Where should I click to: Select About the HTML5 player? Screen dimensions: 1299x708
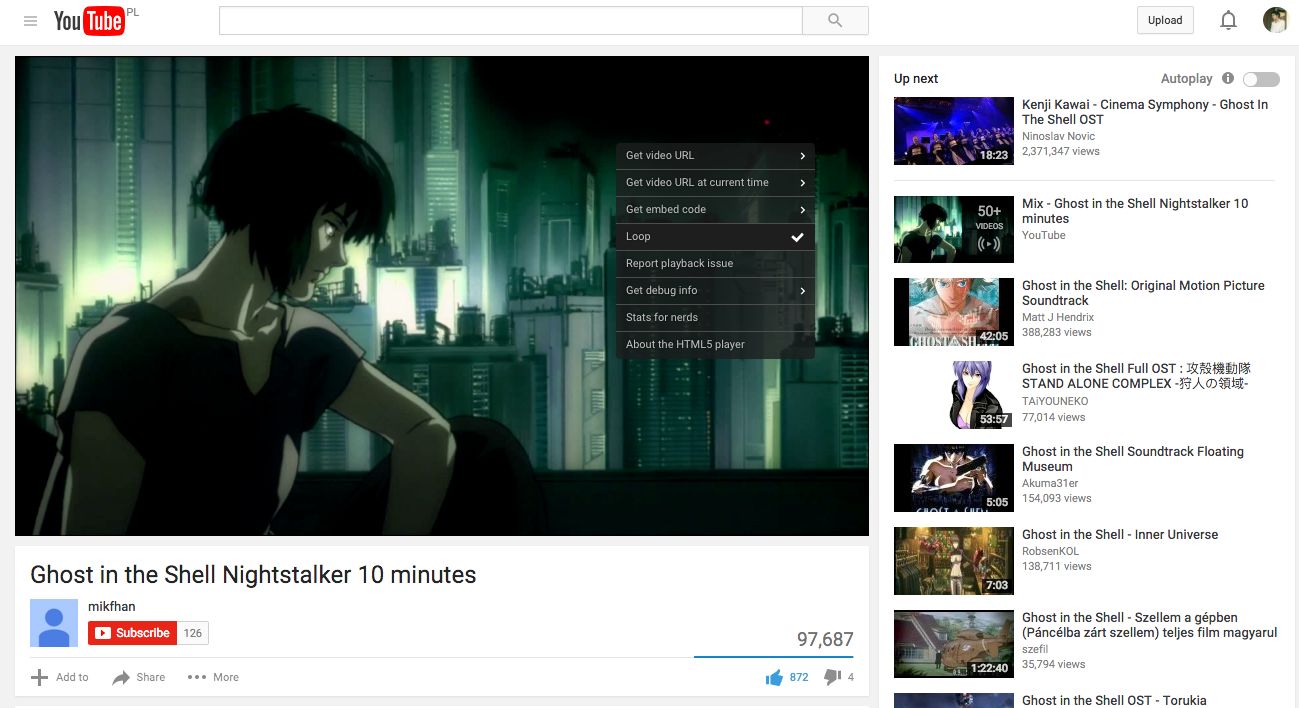point(715,345)
